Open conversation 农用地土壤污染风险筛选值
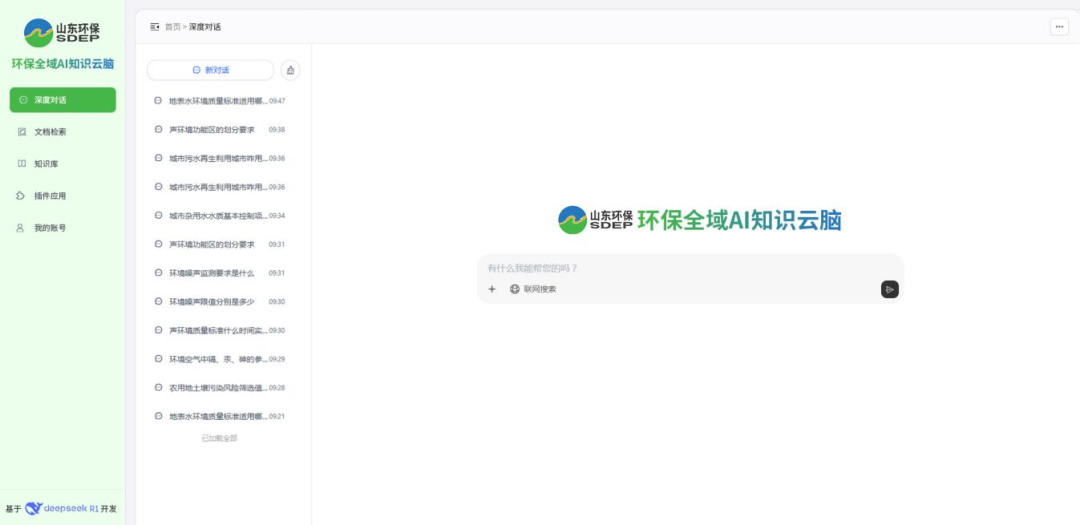Viewport: 1080px width, 525px height. pos(219,388)
